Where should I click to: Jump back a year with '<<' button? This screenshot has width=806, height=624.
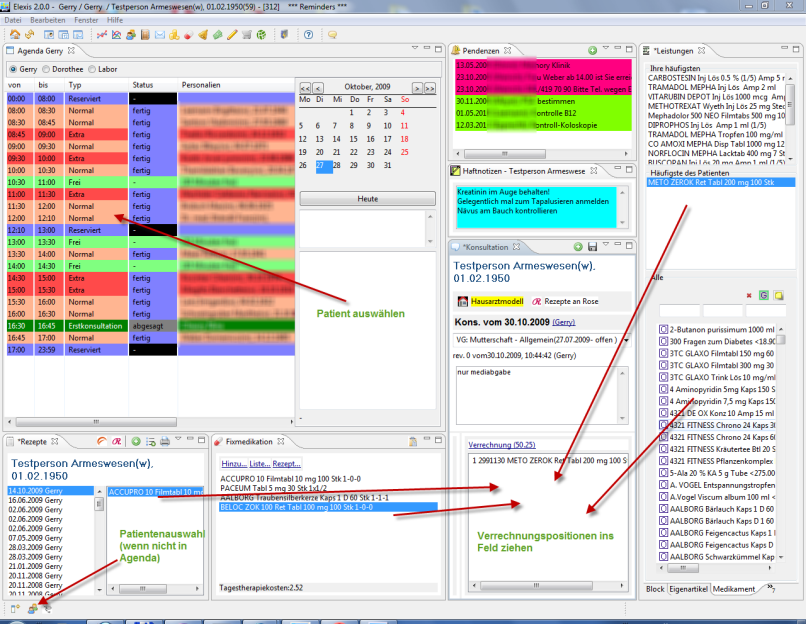pos(305,88)
